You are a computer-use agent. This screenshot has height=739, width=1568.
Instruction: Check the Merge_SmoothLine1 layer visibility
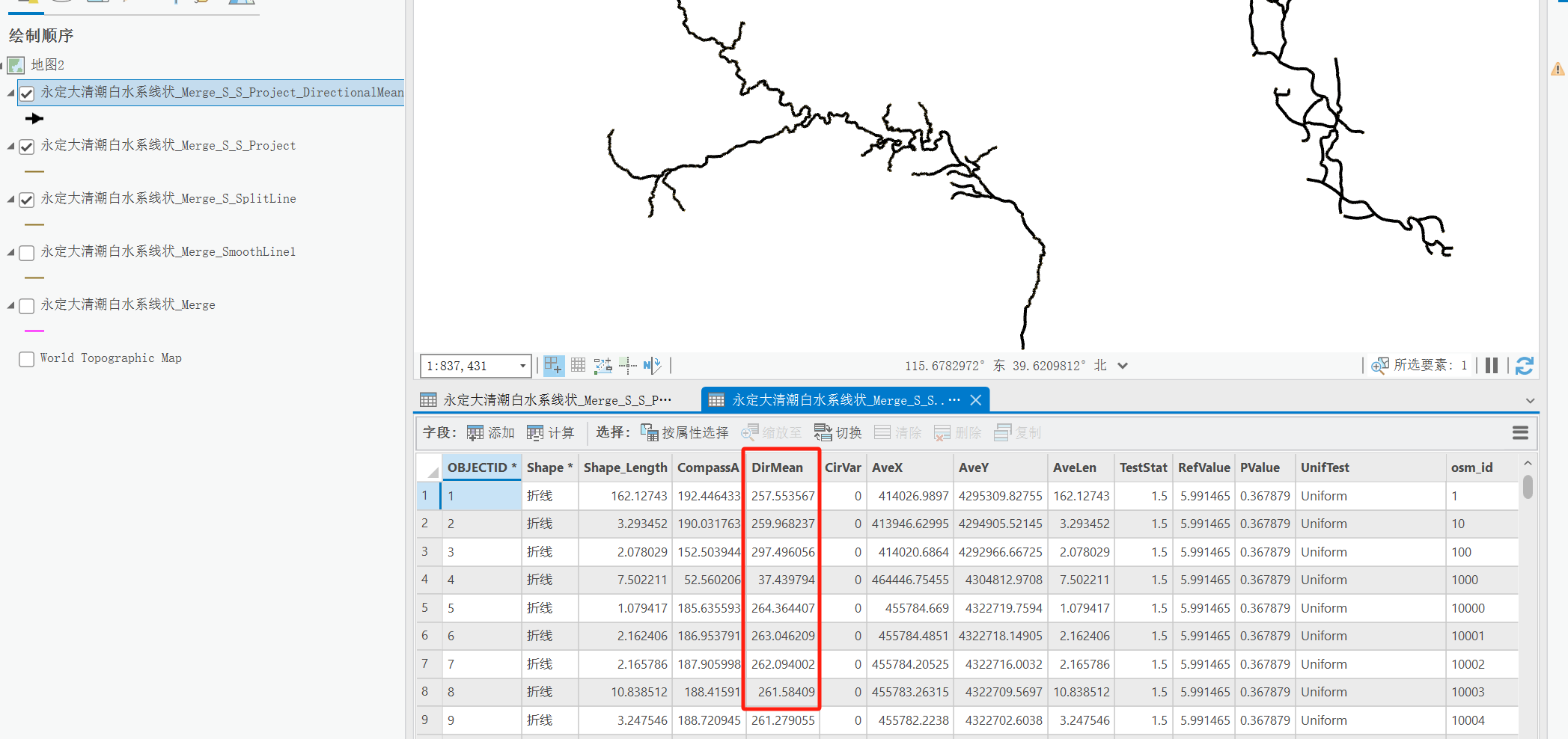27,253
